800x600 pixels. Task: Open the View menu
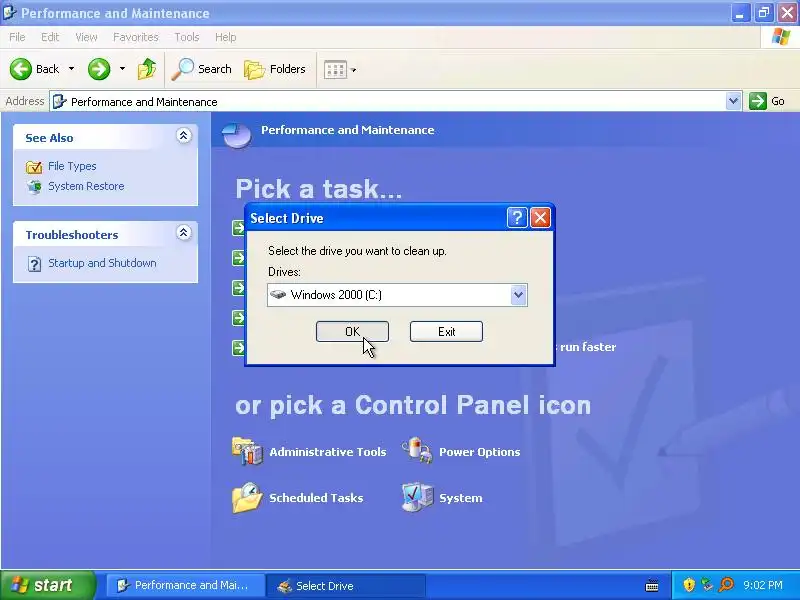point(86,37)
